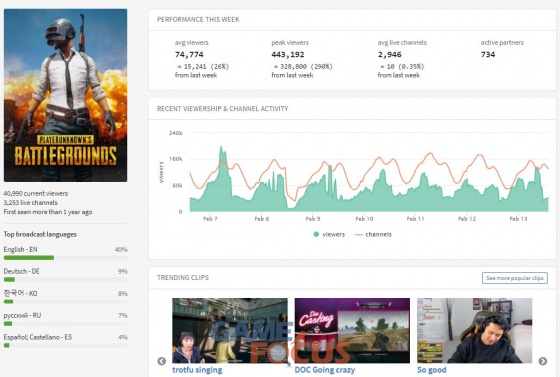This screenshot has width=560, height=377.
Task: Click the next clips carousel arrow
Action: coord(542,361)
